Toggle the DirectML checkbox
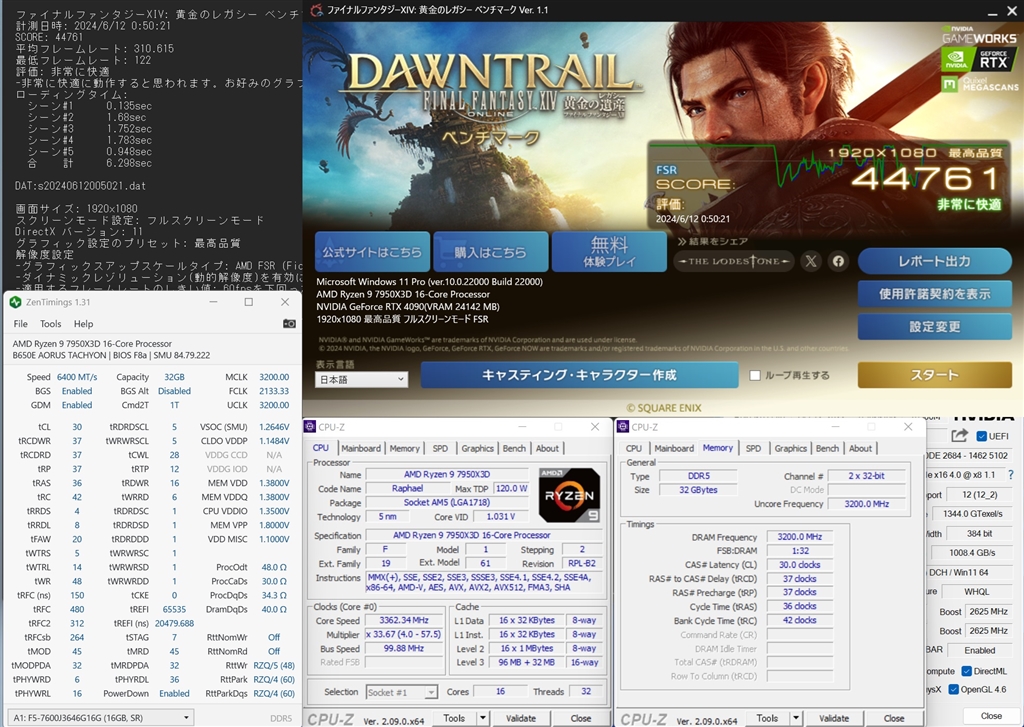 [967, 670]
